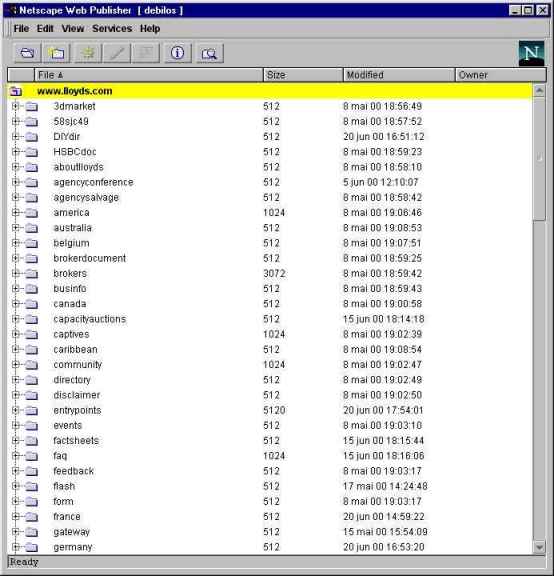
Task: Open the Services menu
Action: coord(112,29)
